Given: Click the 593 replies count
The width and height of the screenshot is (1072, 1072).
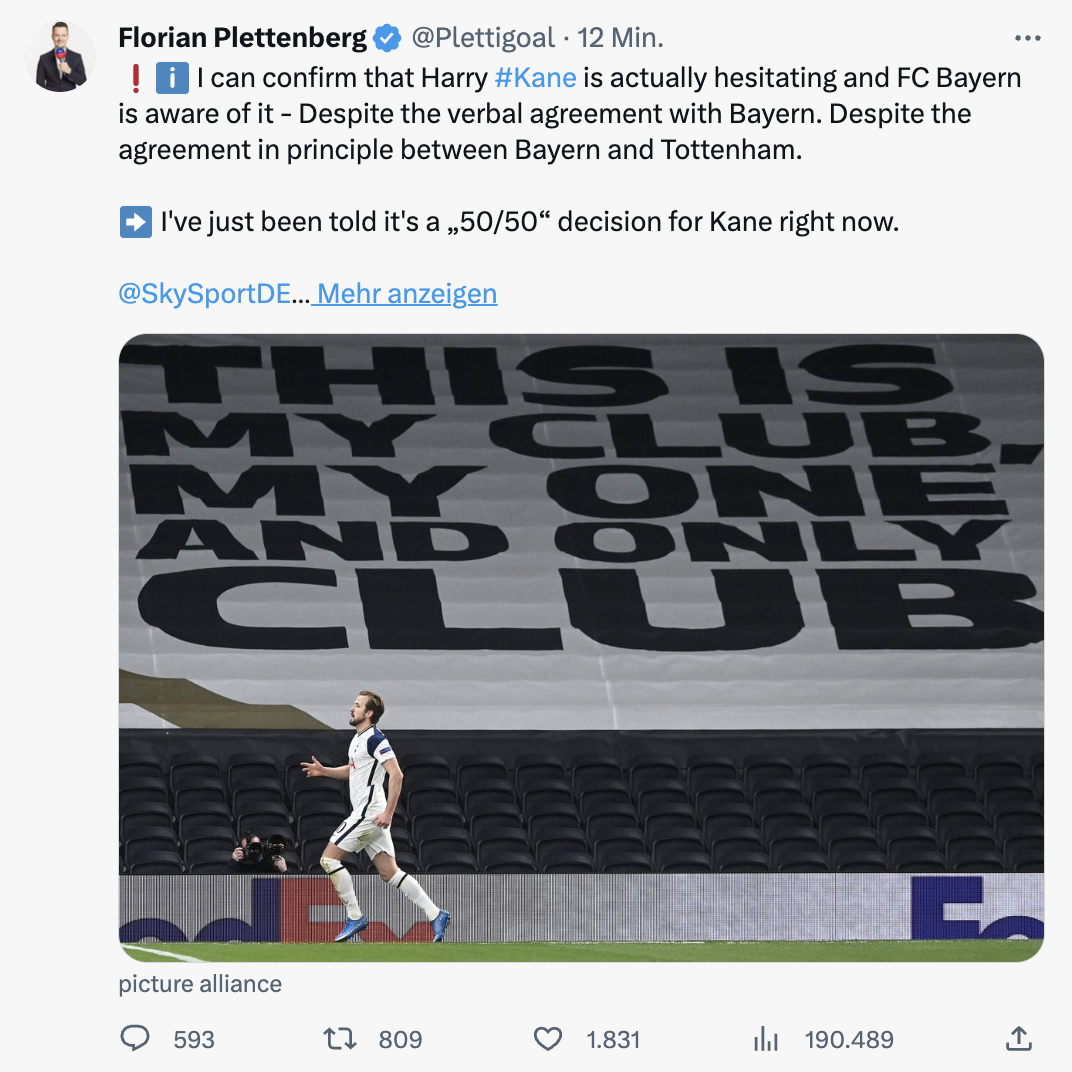Looking at the screenshot, I should pyautogui.click(x=194, y=1040).
